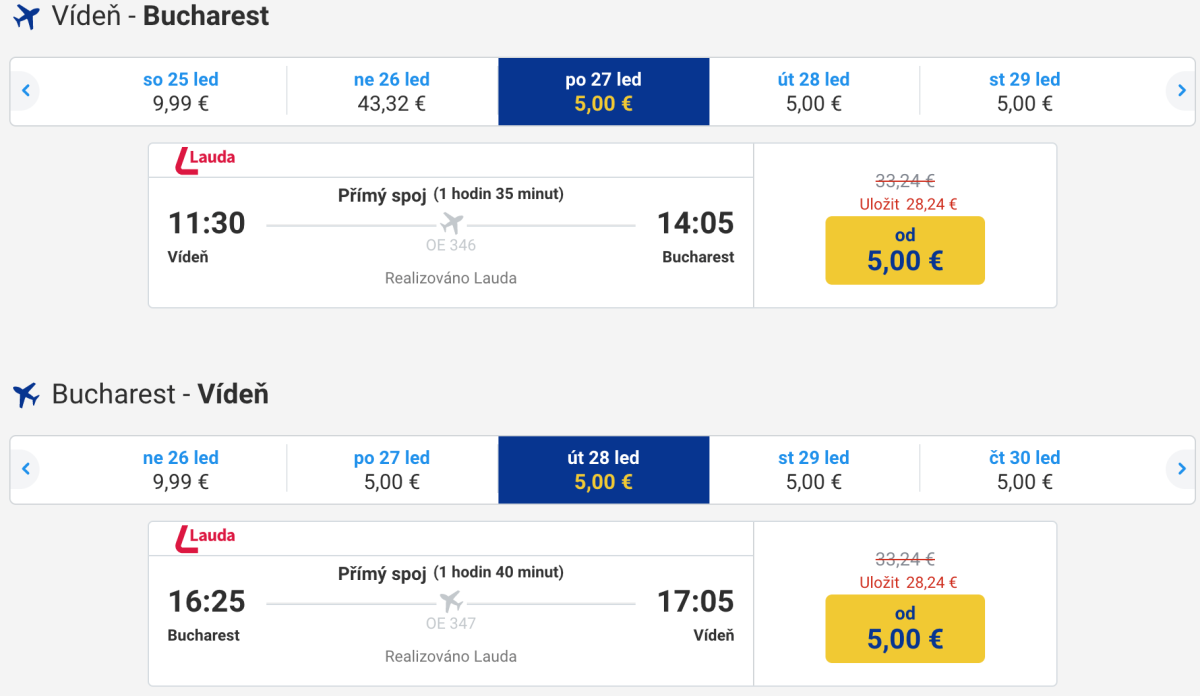Book the 11:30 Vídeň flight for 5,00 €
Screen dimensions: 1200x696
tap(905, 250)
